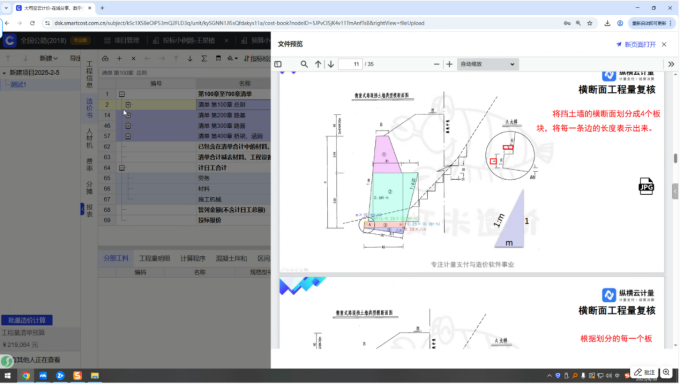Open the tools double-chevron menu
The height and width of the screenshot is (384, 680).
click(671, 64)
